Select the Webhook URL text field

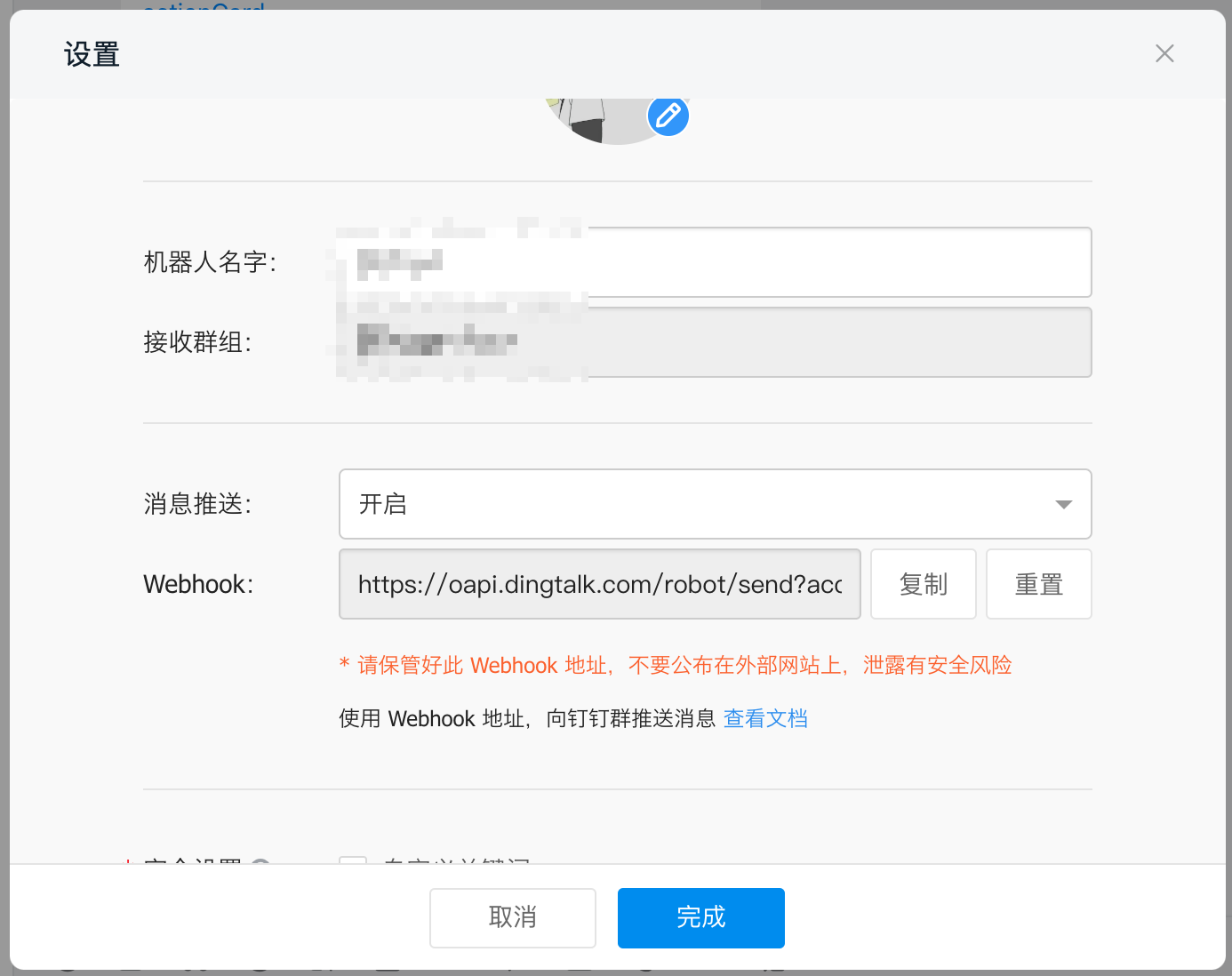click(599, 584)
